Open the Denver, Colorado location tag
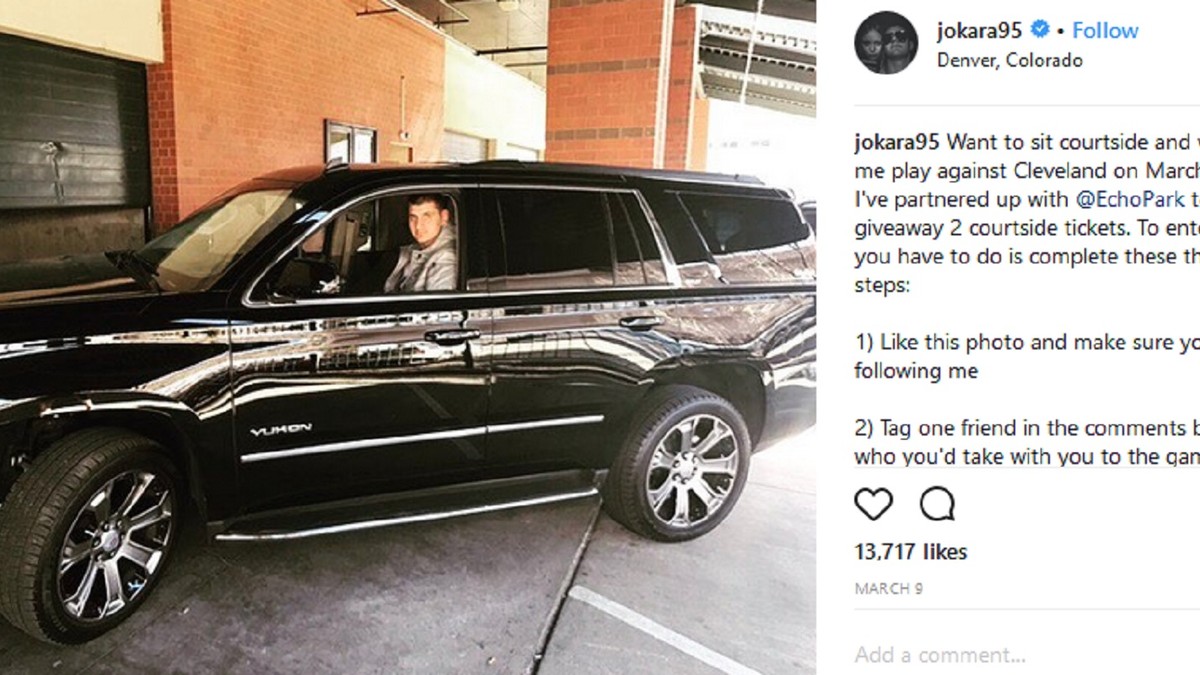Viewport: 1200px width, 675px height. (x=1010, y=60)
